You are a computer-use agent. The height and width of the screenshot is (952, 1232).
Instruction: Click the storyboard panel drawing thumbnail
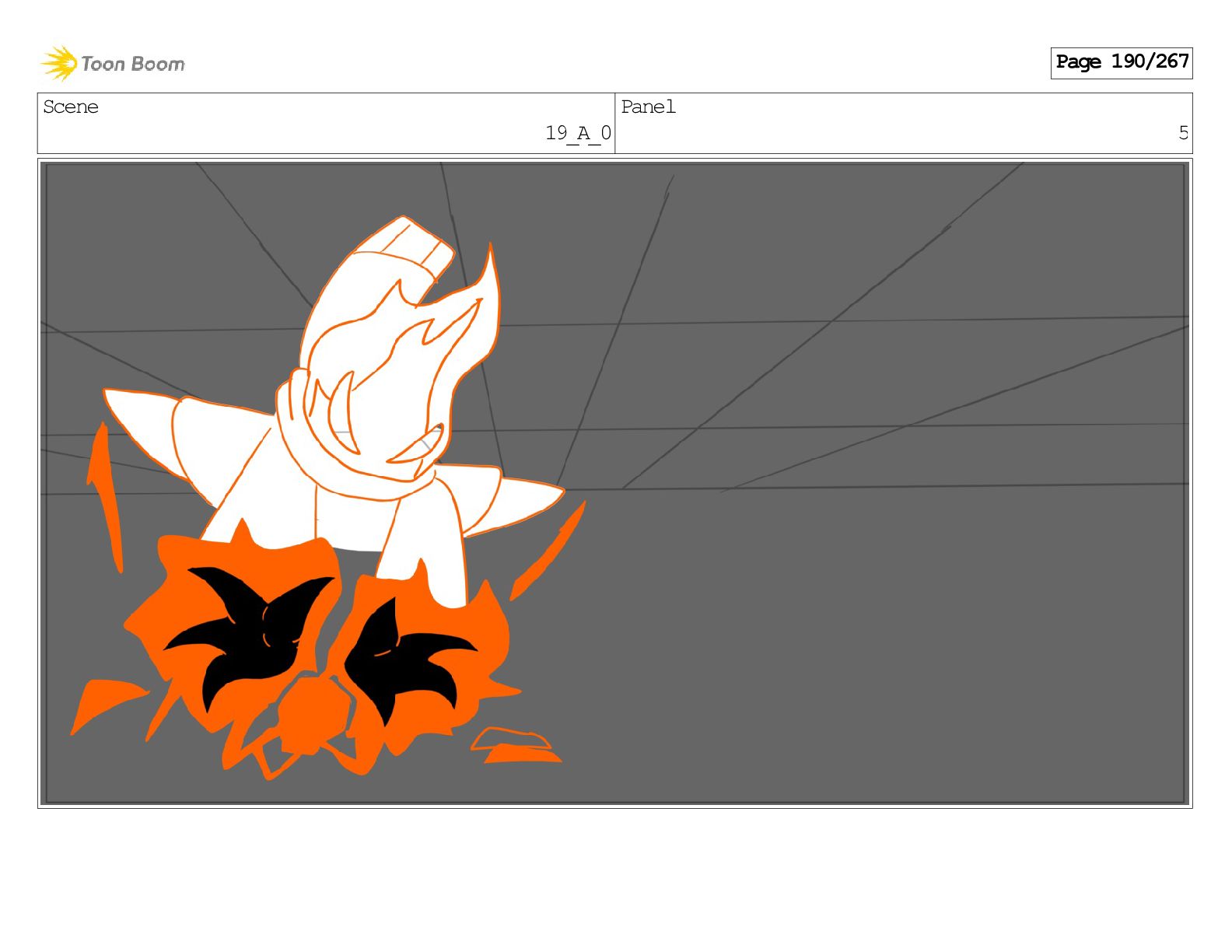pyautogui.click(x=615, y=483)
